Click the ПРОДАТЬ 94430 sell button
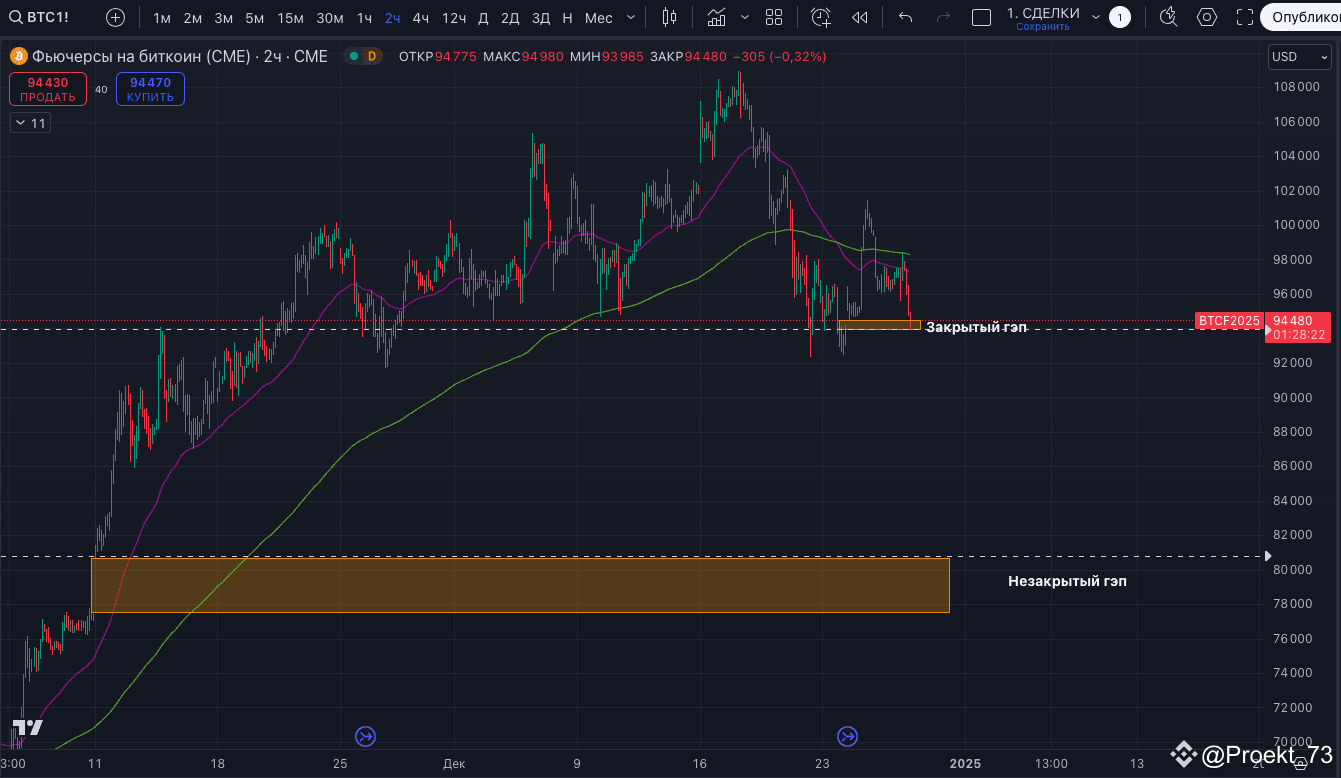 (47, 89)
